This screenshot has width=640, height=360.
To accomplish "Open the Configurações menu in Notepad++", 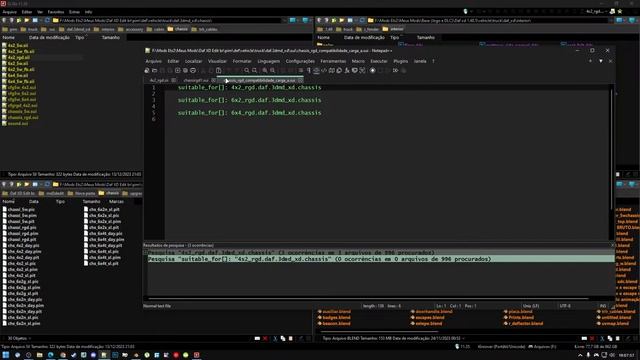I will [x=300, y=61].
